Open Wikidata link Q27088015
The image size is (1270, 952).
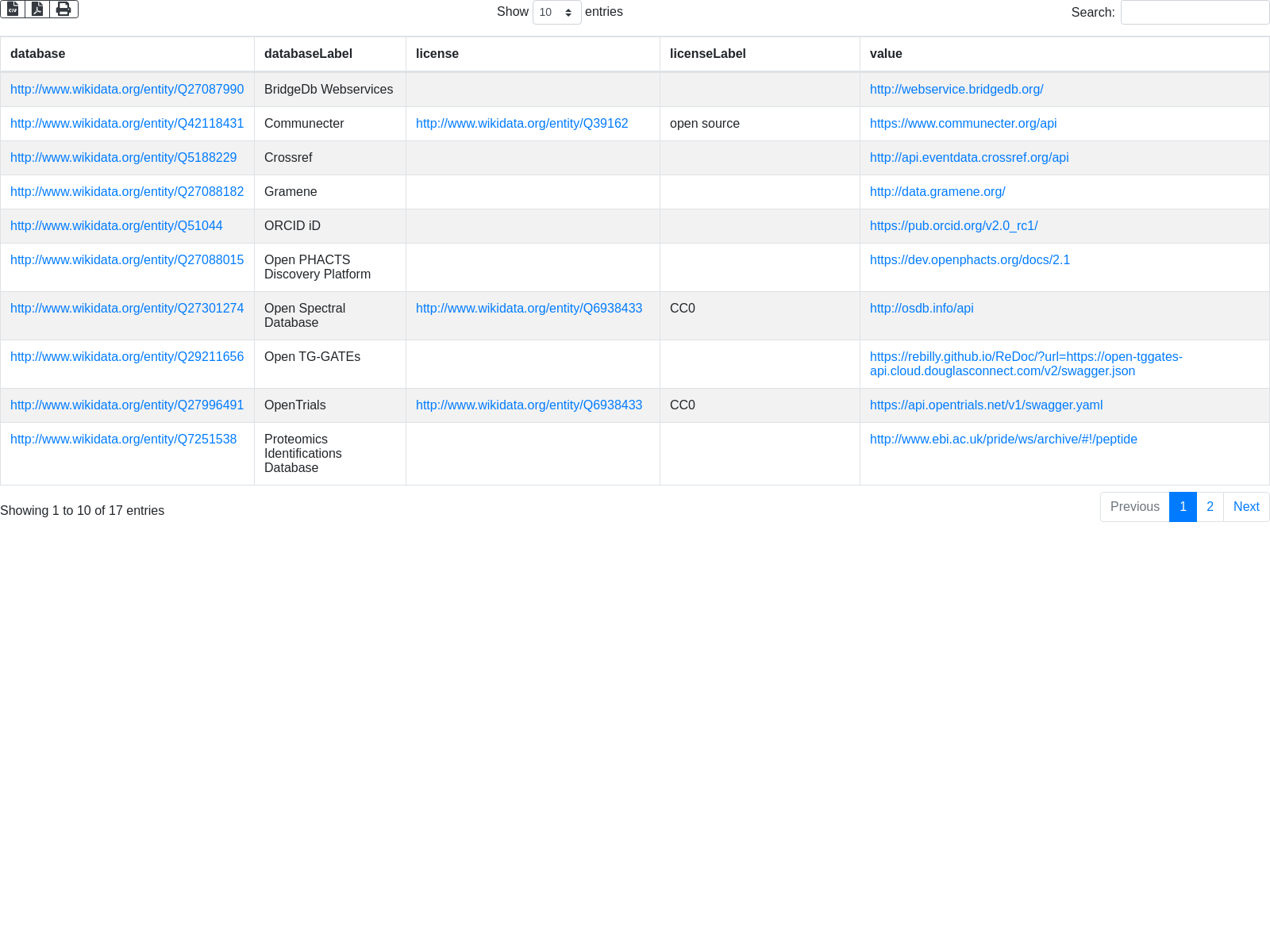tap(127, 260)
